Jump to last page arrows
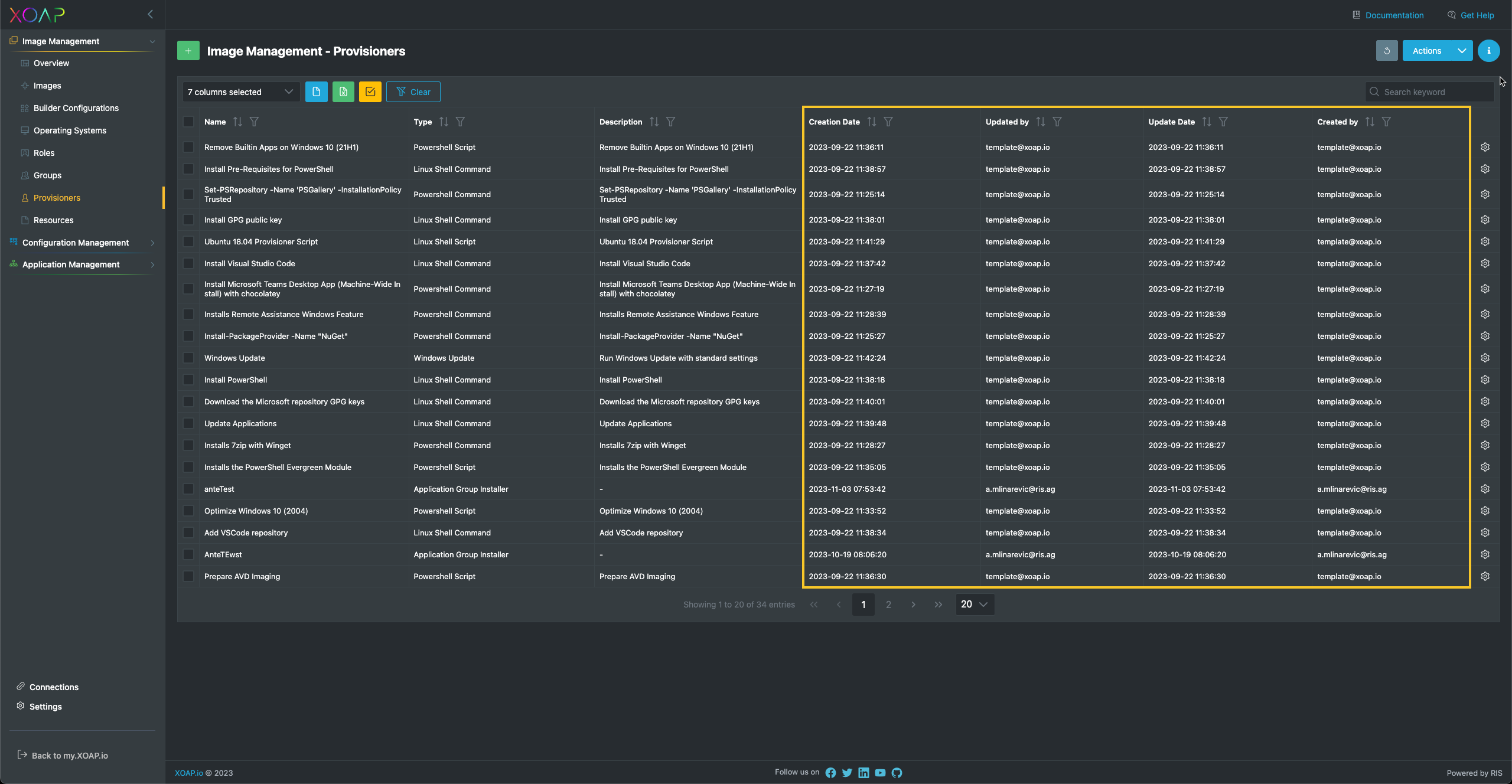Screen dimensions: 1512x784 (x=938, y=605)
